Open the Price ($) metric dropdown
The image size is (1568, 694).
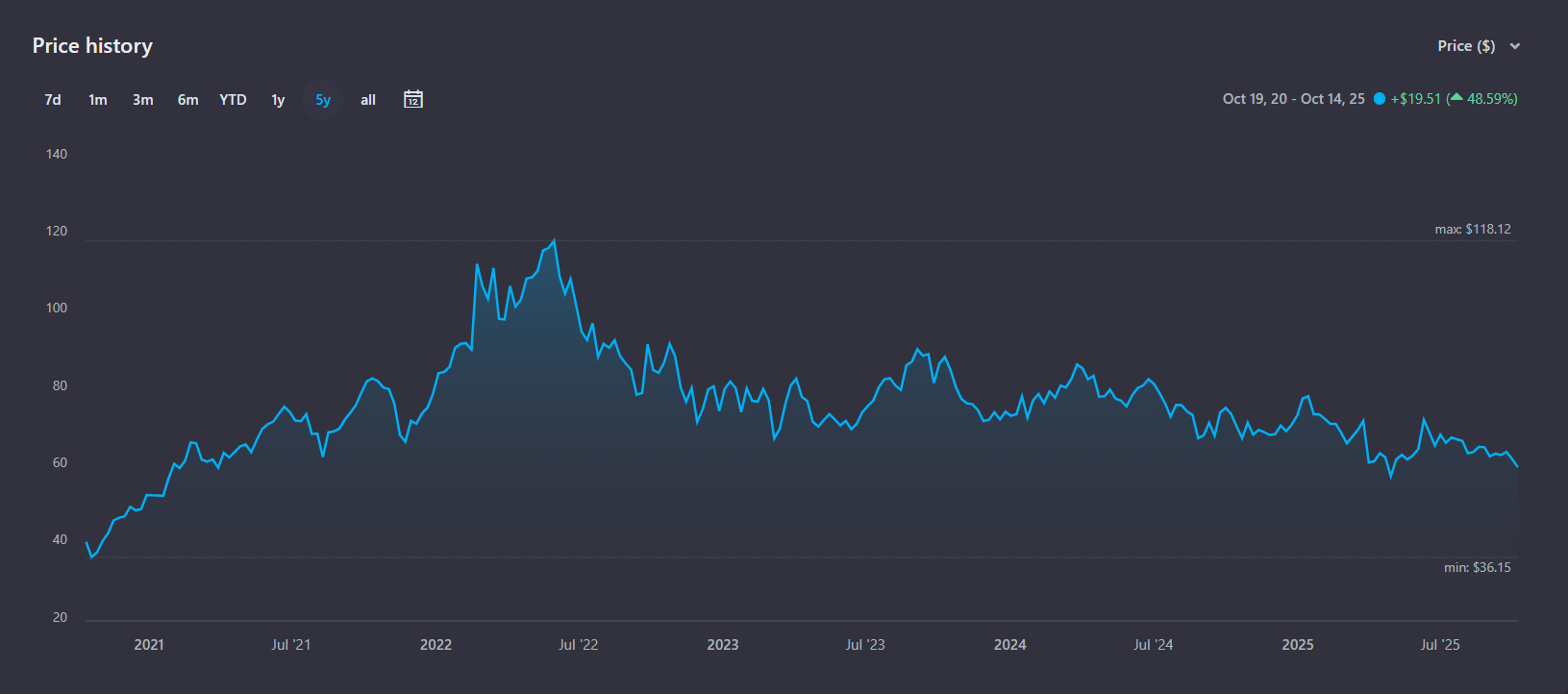[1466, 46]
